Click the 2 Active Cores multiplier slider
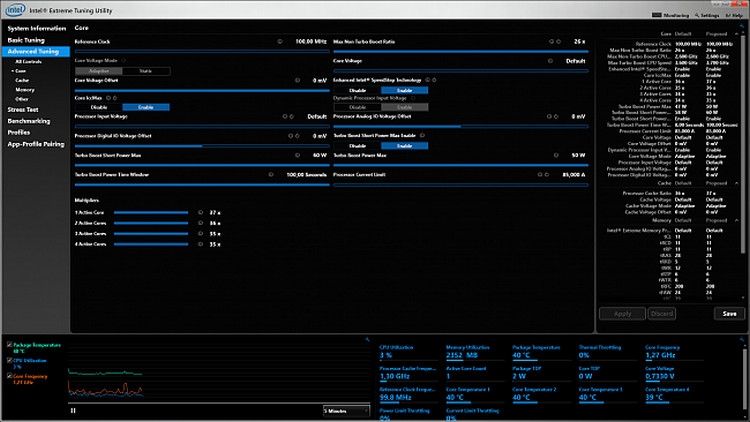Image resolution: width=750 pixels, height=422 pixels. click(x=151, y=223)
